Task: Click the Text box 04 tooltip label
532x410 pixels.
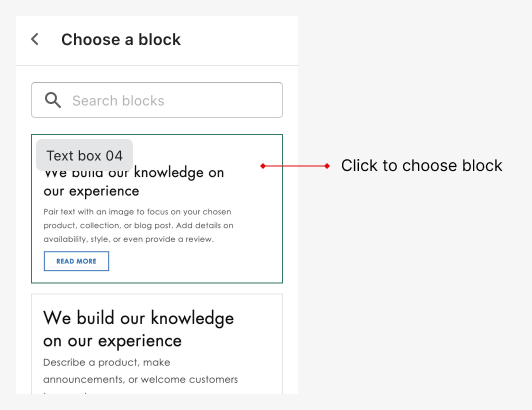Action: pyautogui.click(x=84, y=155)
